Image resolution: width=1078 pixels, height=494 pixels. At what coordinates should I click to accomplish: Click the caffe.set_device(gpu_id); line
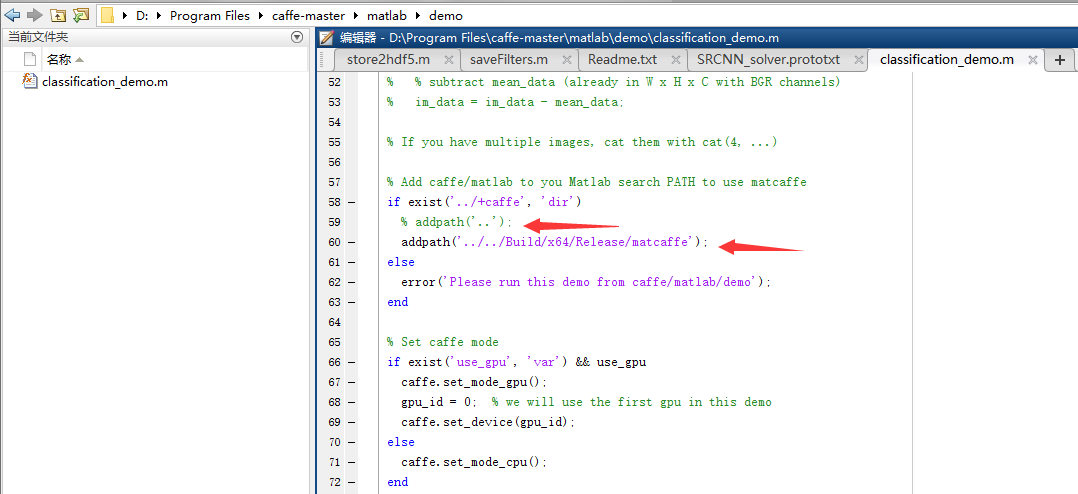click(x=488, y=422)
